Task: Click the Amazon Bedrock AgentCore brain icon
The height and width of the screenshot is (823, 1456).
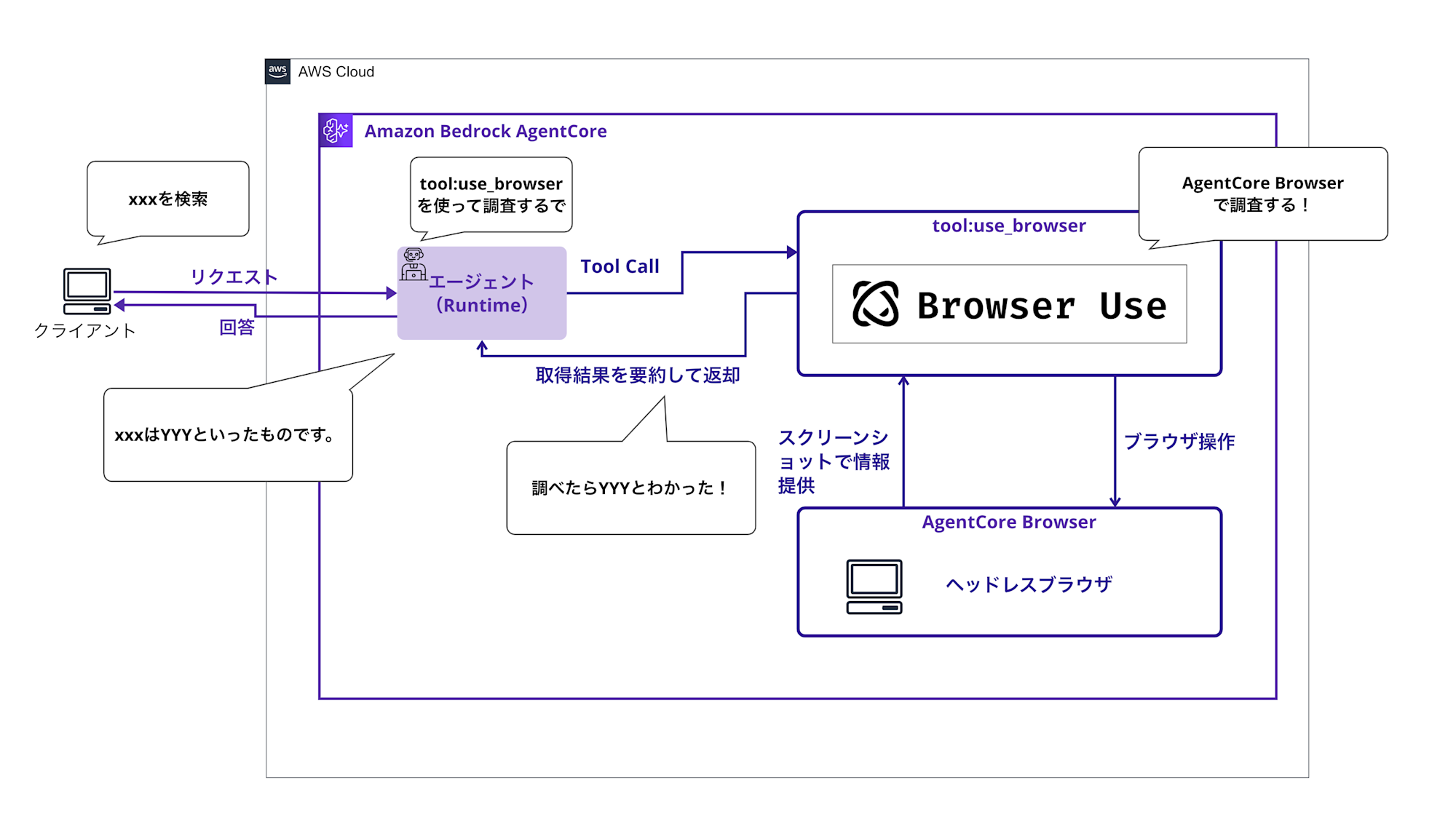Action: click(336, 130)
